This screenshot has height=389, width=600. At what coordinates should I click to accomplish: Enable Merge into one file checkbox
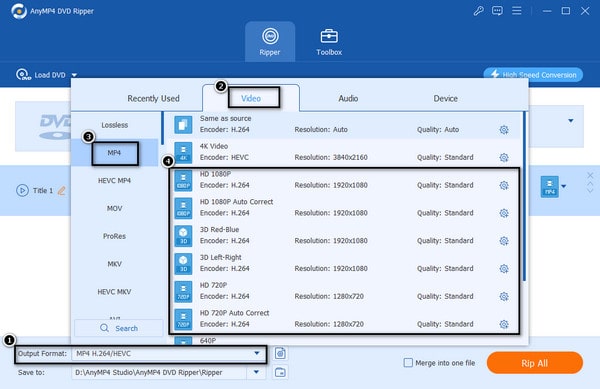[408, 363]
